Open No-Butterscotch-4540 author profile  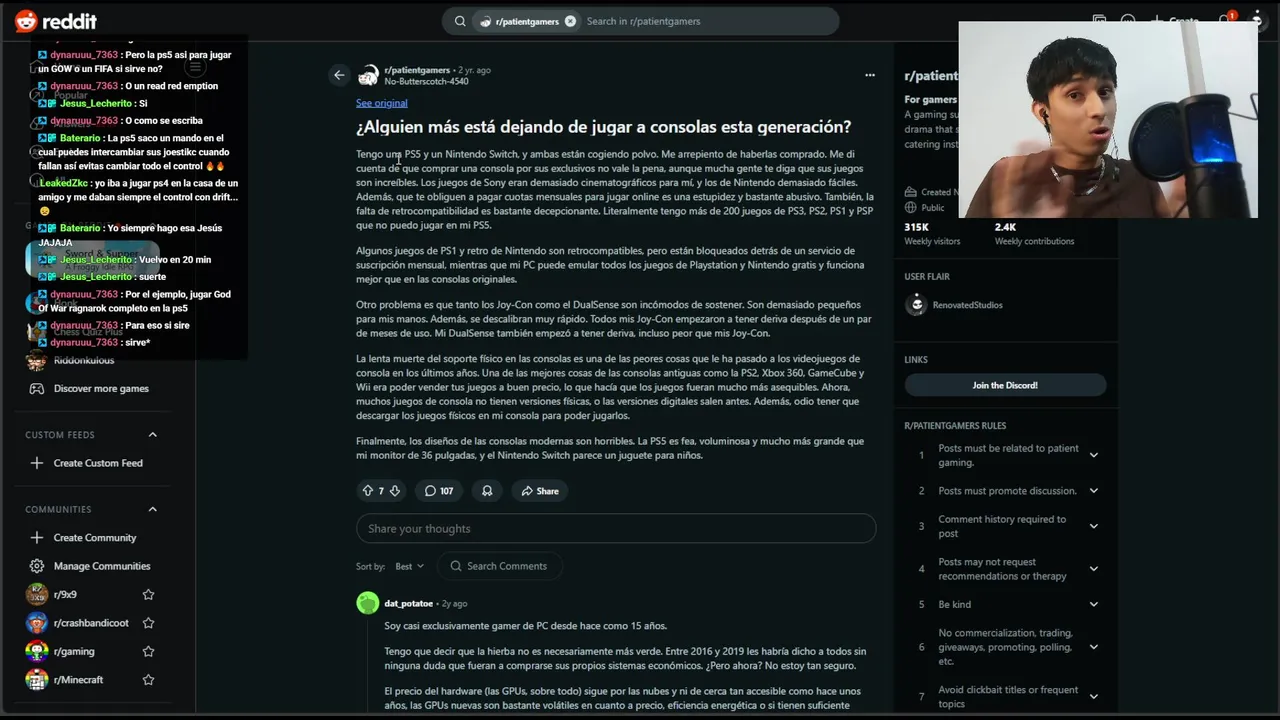coord(426,81)
